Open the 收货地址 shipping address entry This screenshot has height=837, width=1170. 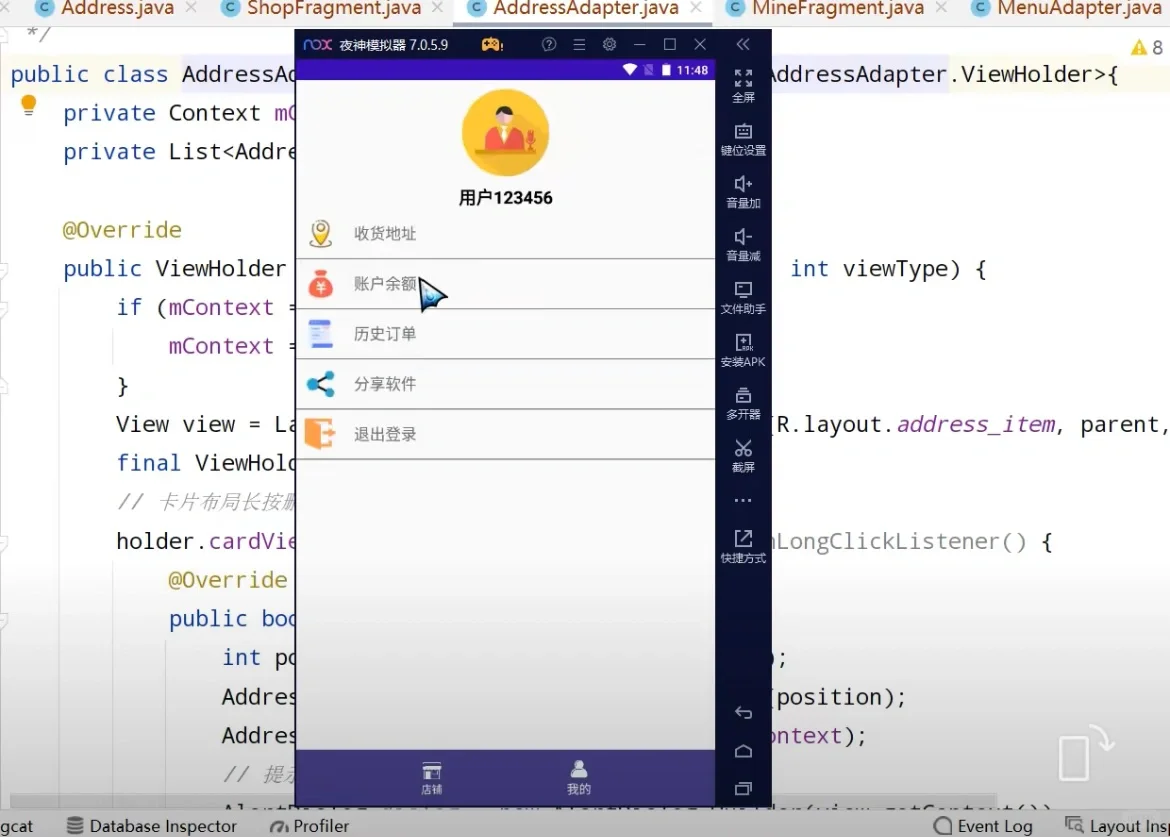click(384, 233)
